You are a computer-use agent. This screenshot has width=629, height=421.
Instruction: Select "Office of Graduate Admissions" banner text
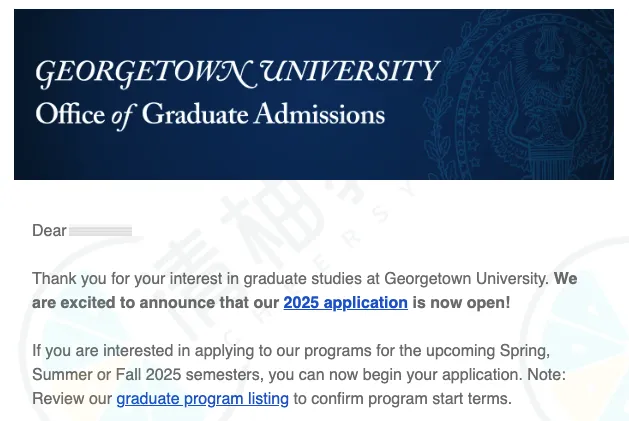coord(210,114)
